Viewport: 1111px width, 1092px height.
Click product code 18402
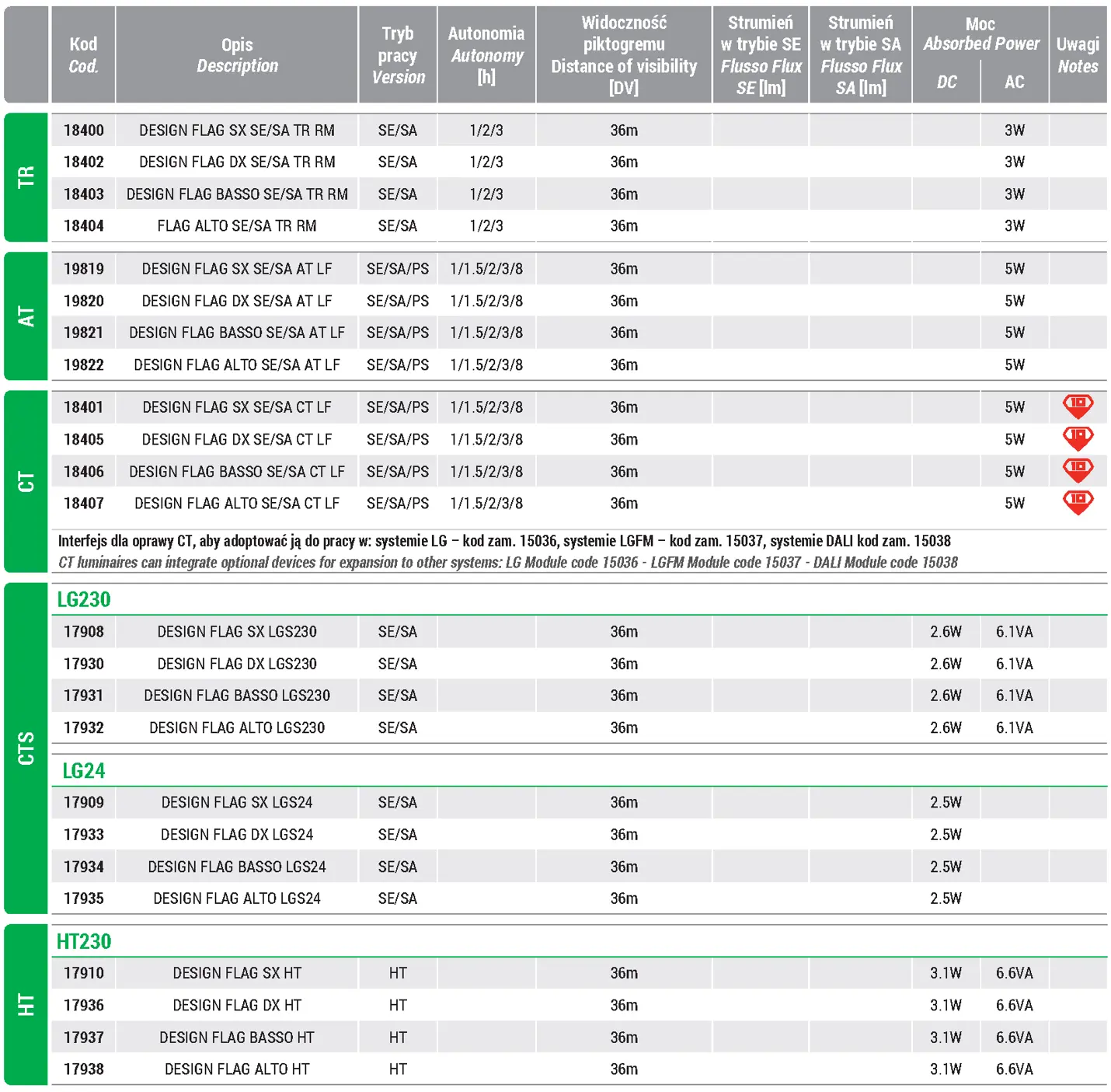tap(84, 162)
